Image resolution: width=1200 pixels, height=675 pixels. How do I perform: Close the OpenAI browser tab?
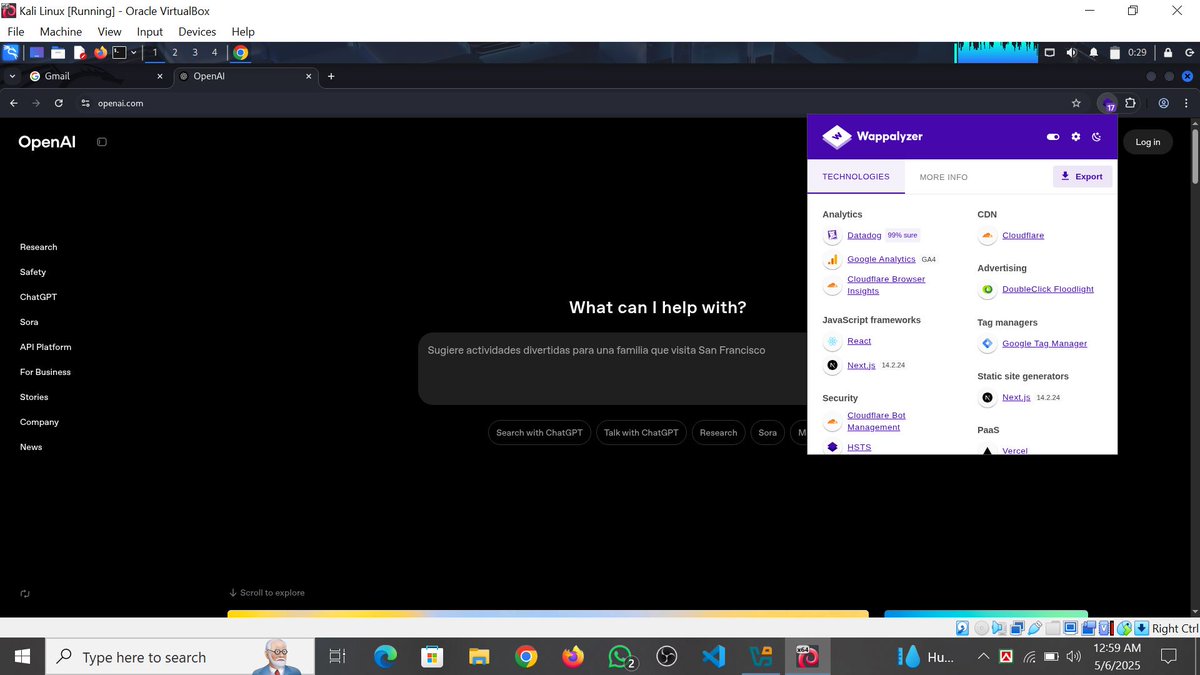point(309,76)
